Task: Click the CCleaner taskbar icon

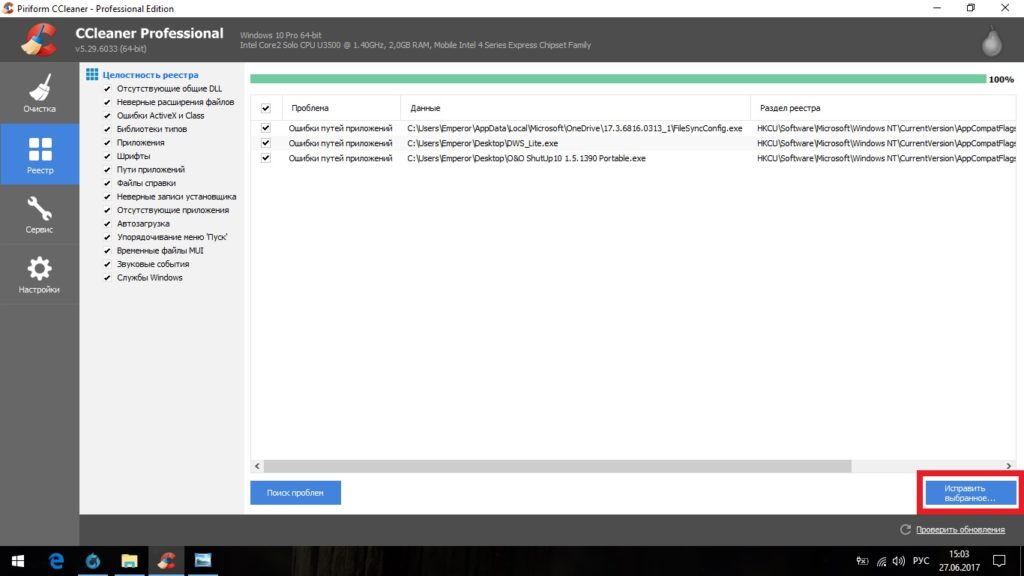Action: (166, 561)
